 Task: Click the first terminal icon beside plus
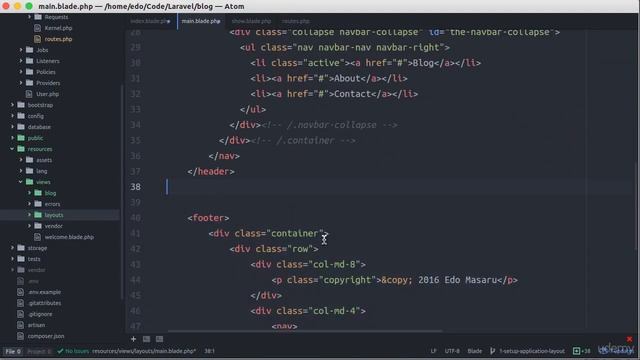pos(146,339)
